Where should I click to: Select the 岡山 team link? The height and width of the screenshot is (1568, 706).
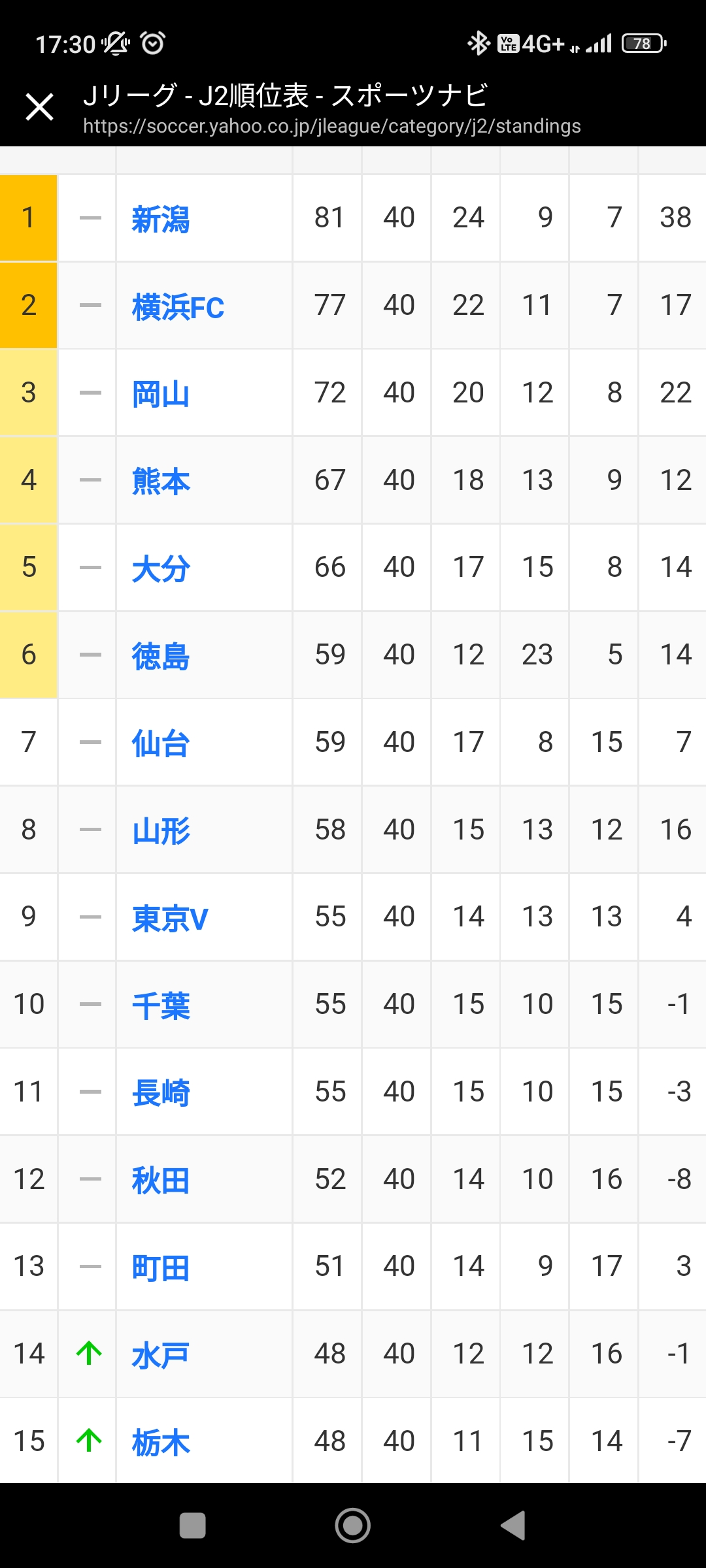161,394
